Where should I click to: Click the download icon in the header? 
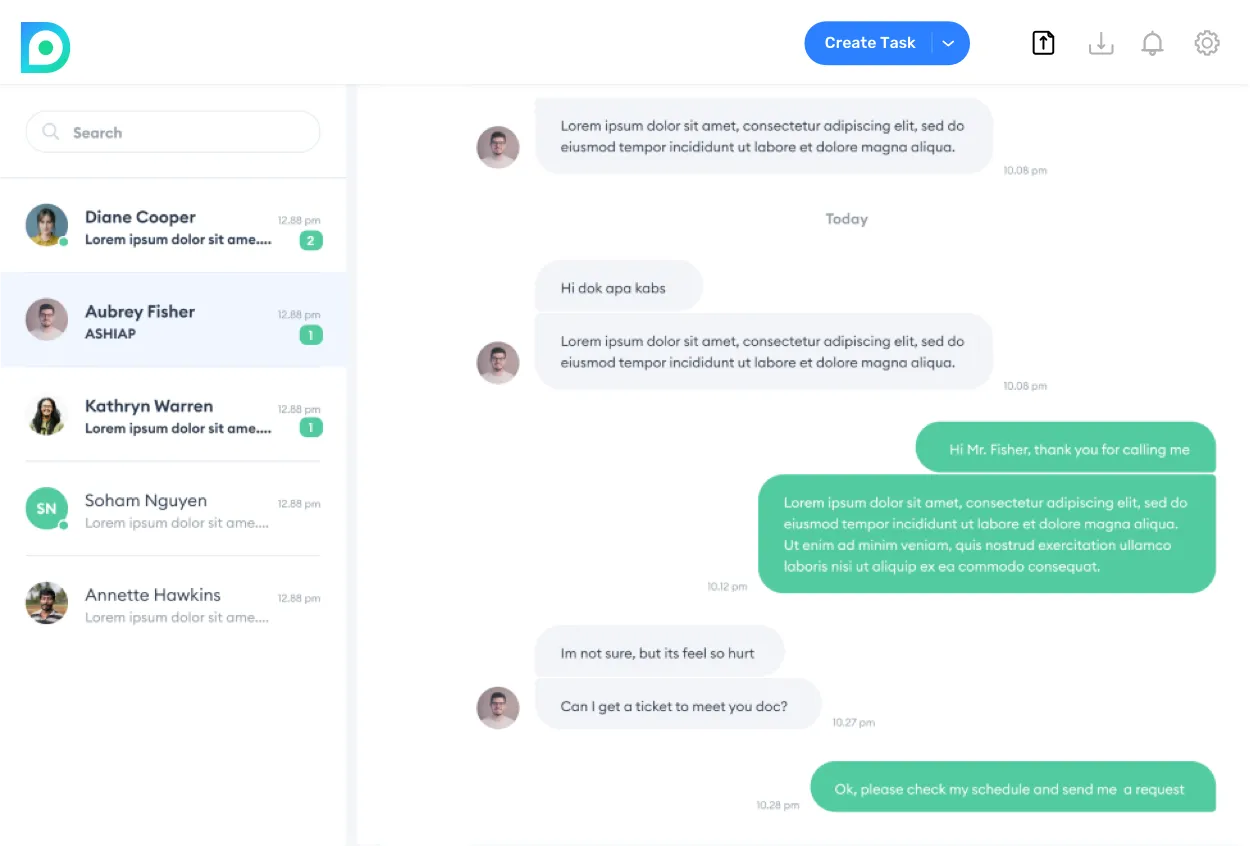tap(1100, 43)
